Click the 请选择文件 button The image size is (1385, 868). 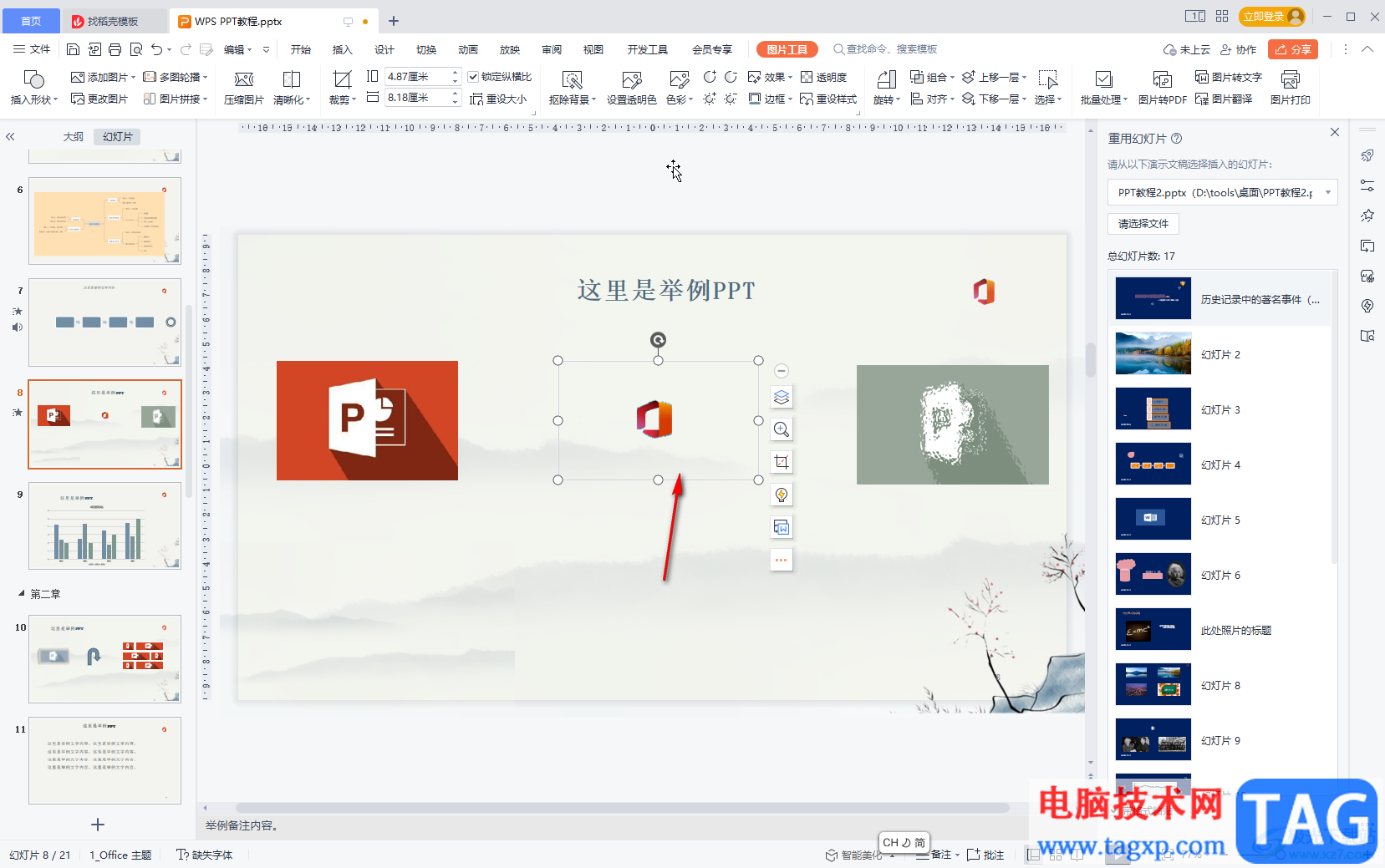(x=1143, y=223)
